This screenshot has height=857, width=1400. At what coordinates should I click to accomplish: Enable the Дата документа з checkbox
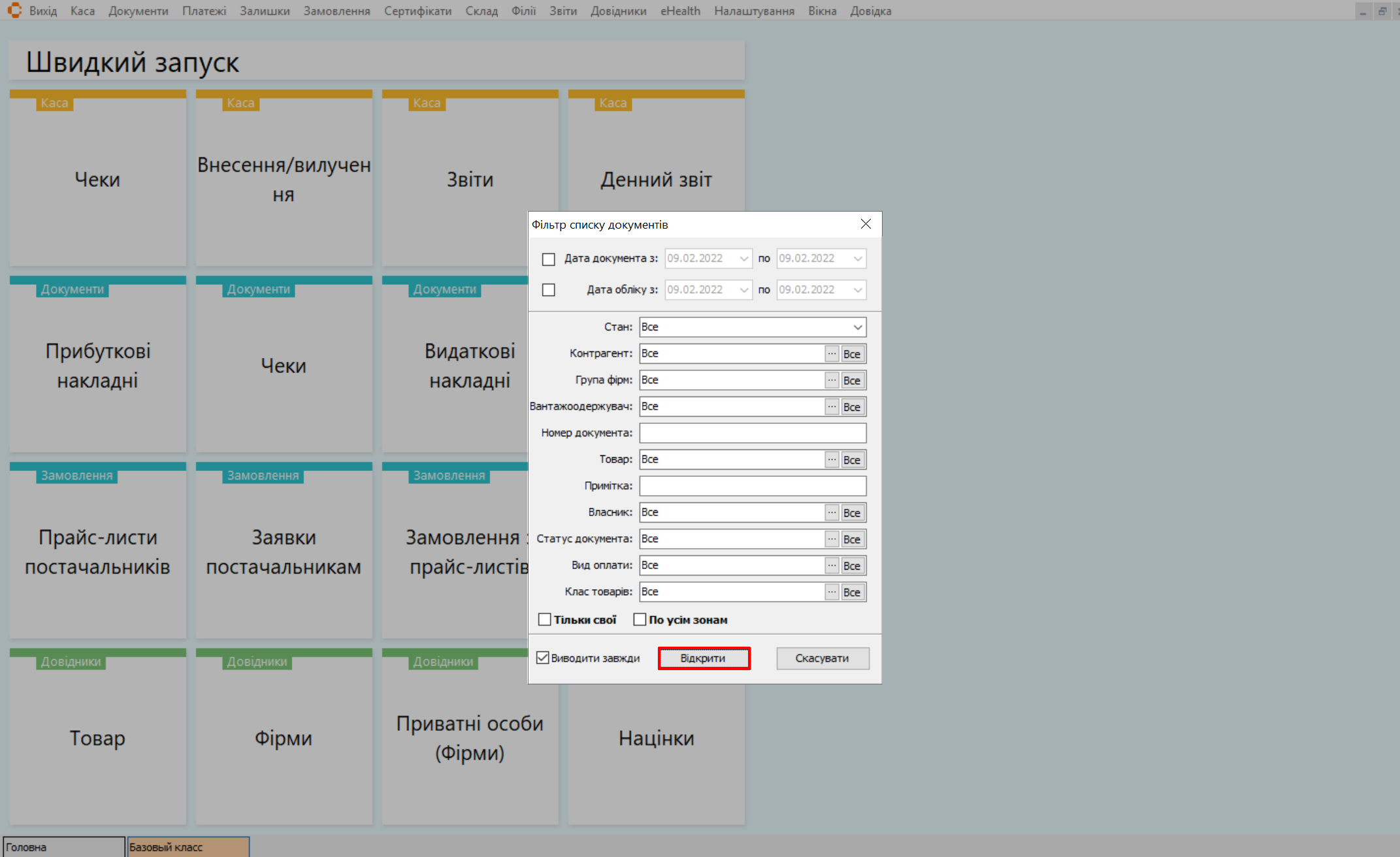(x=548, y=259)
